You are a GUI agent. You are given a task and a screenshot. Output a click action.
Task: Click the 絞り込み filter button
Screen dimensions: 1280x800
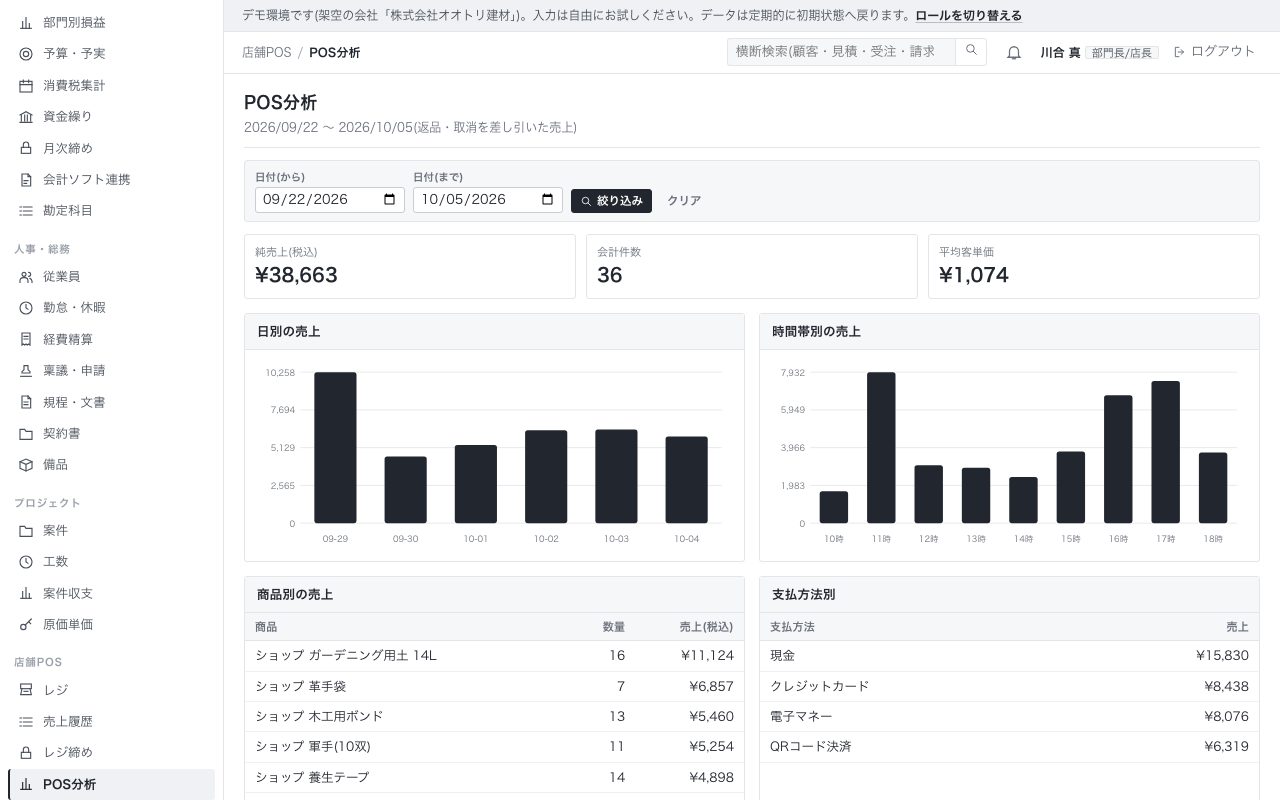pos(611,201)
